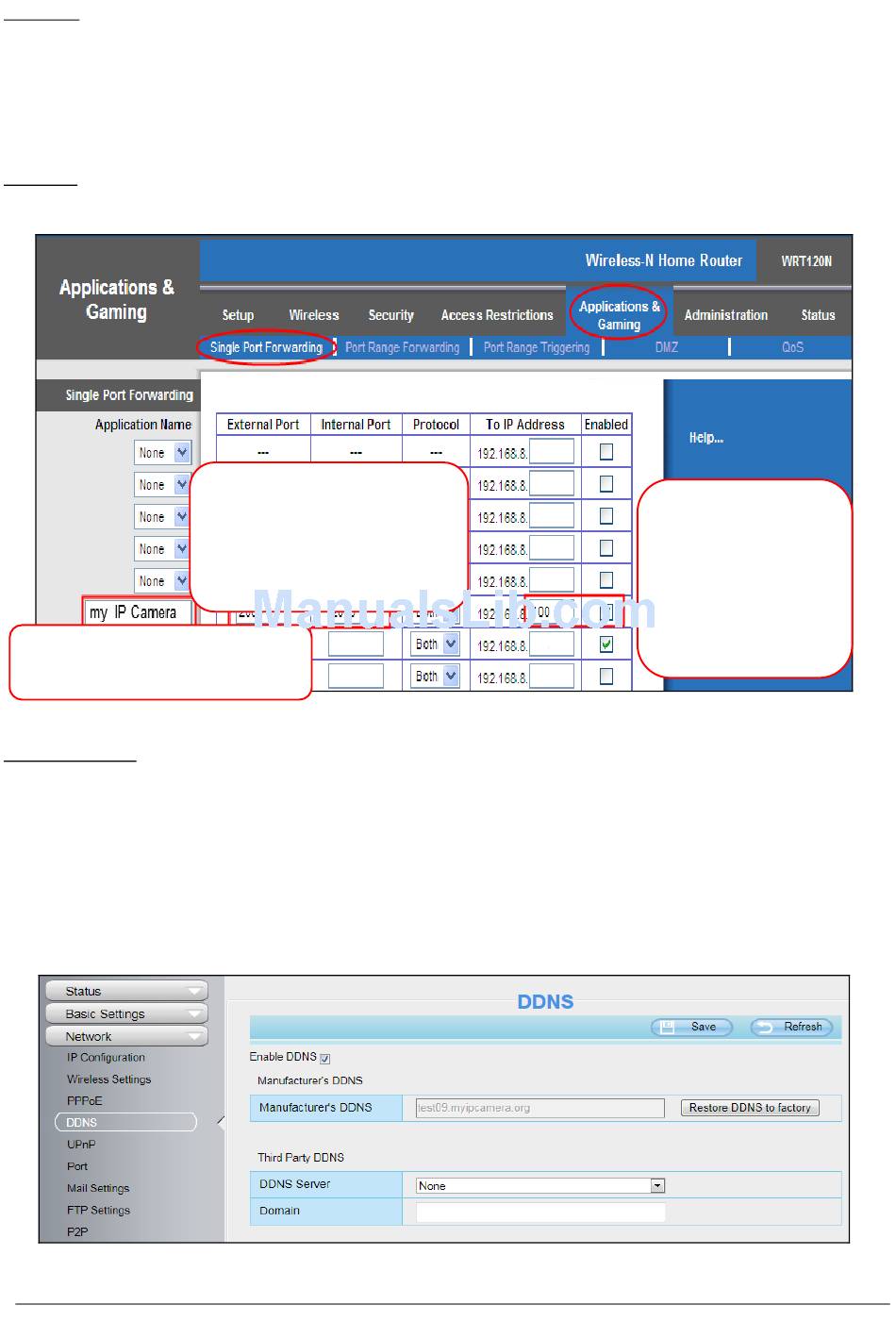Viewport: 896px width, 1322px height.
Task: Open the Administration tab
Action: [725, 315]
